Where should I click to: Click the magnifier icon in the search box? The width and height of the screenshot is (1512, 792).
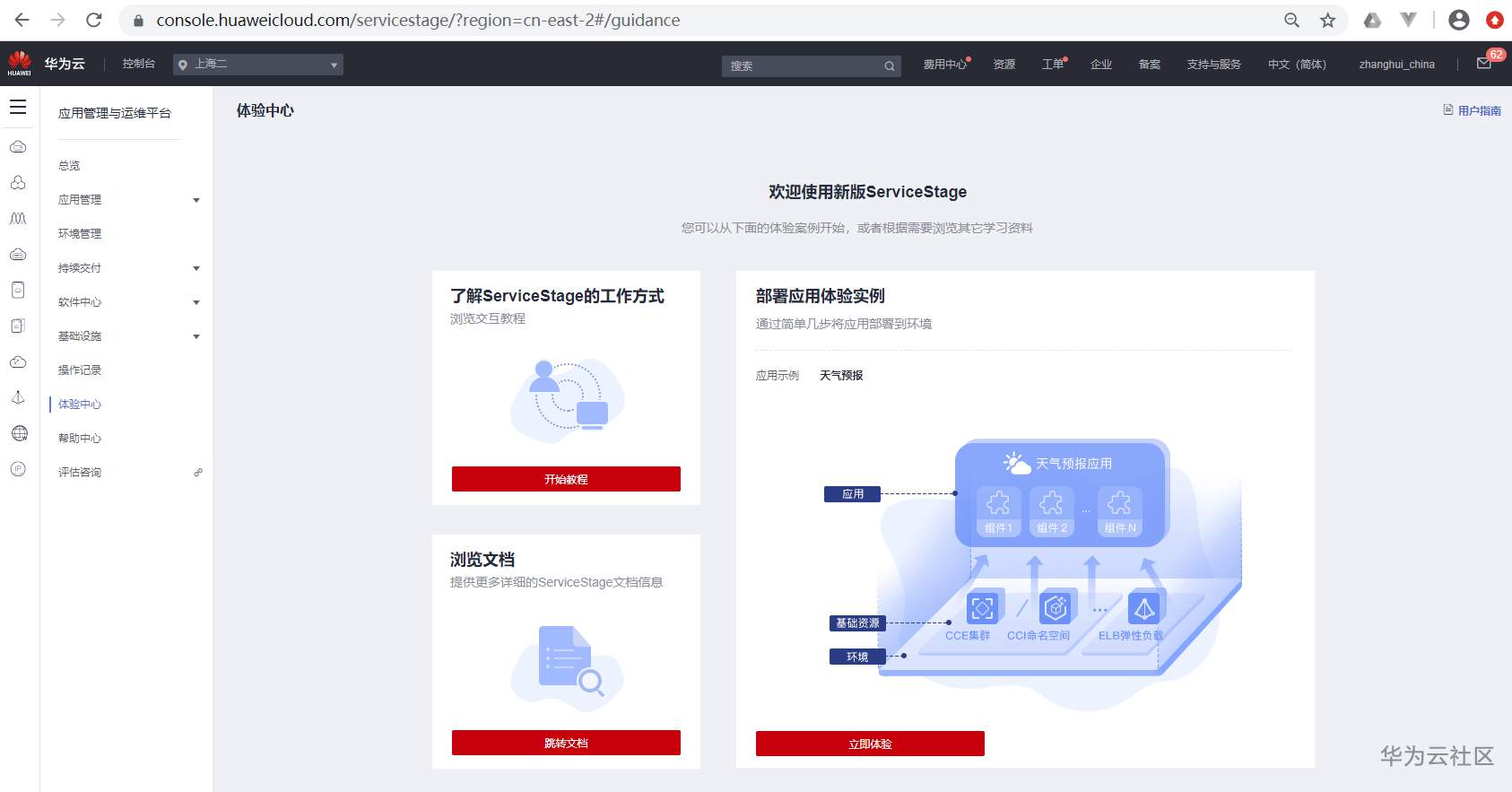pos(890,65)
